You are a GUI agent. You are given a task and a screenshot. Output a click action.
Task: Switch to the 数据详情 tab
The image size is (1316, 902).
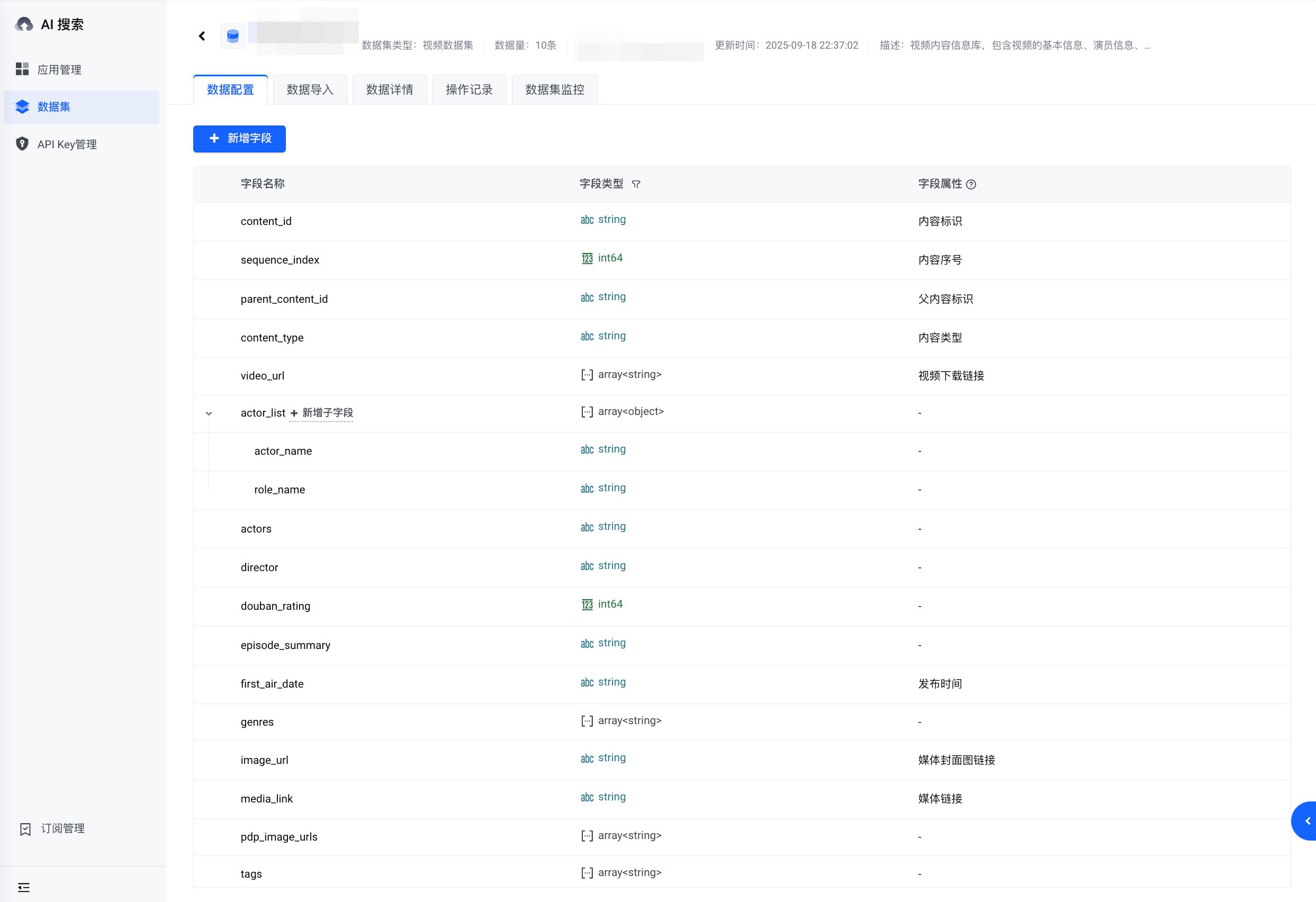click(x=390, y=89)
